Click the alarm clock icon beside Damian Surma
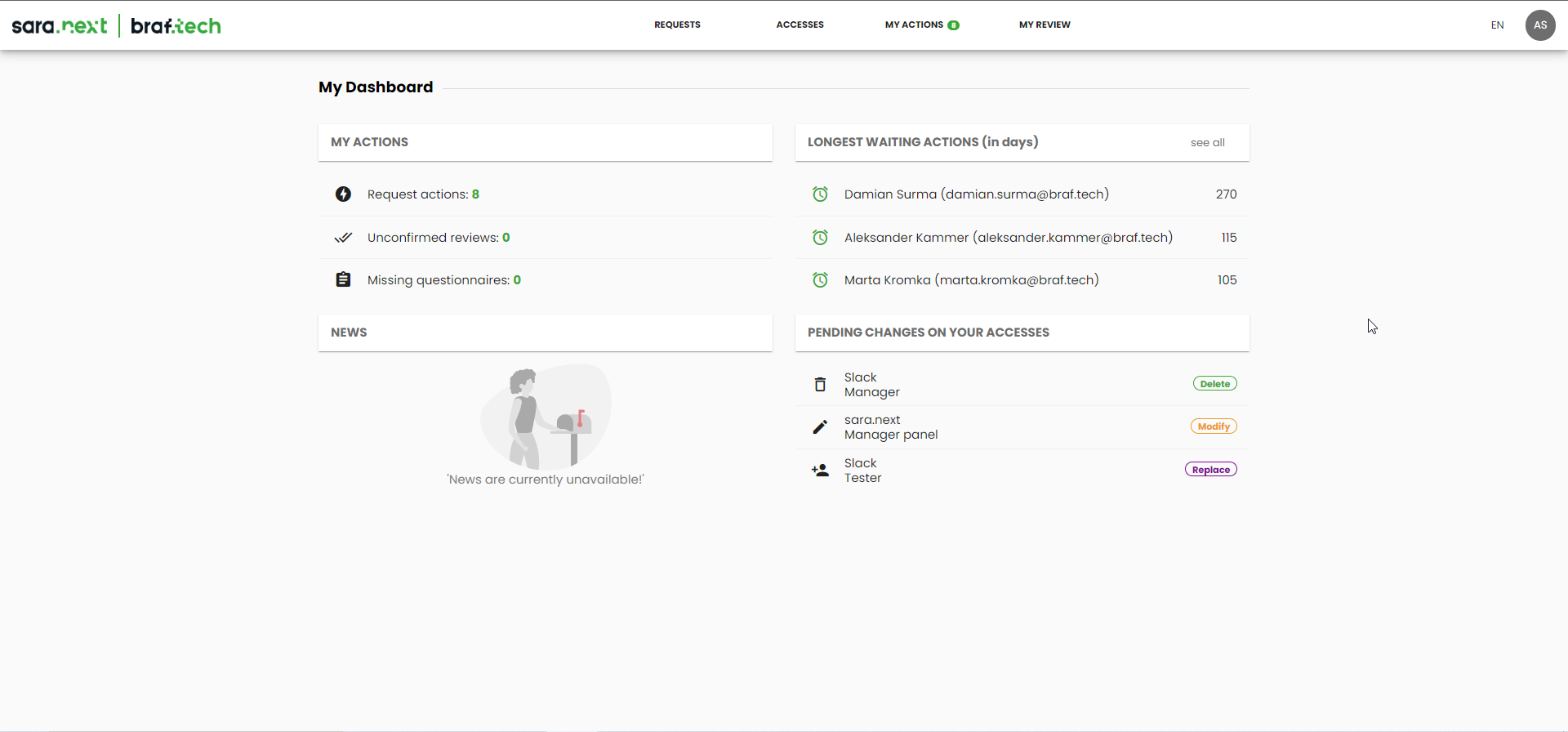Image resolution: width=1568 pixels, height=732 pixels. pos(820,194)
